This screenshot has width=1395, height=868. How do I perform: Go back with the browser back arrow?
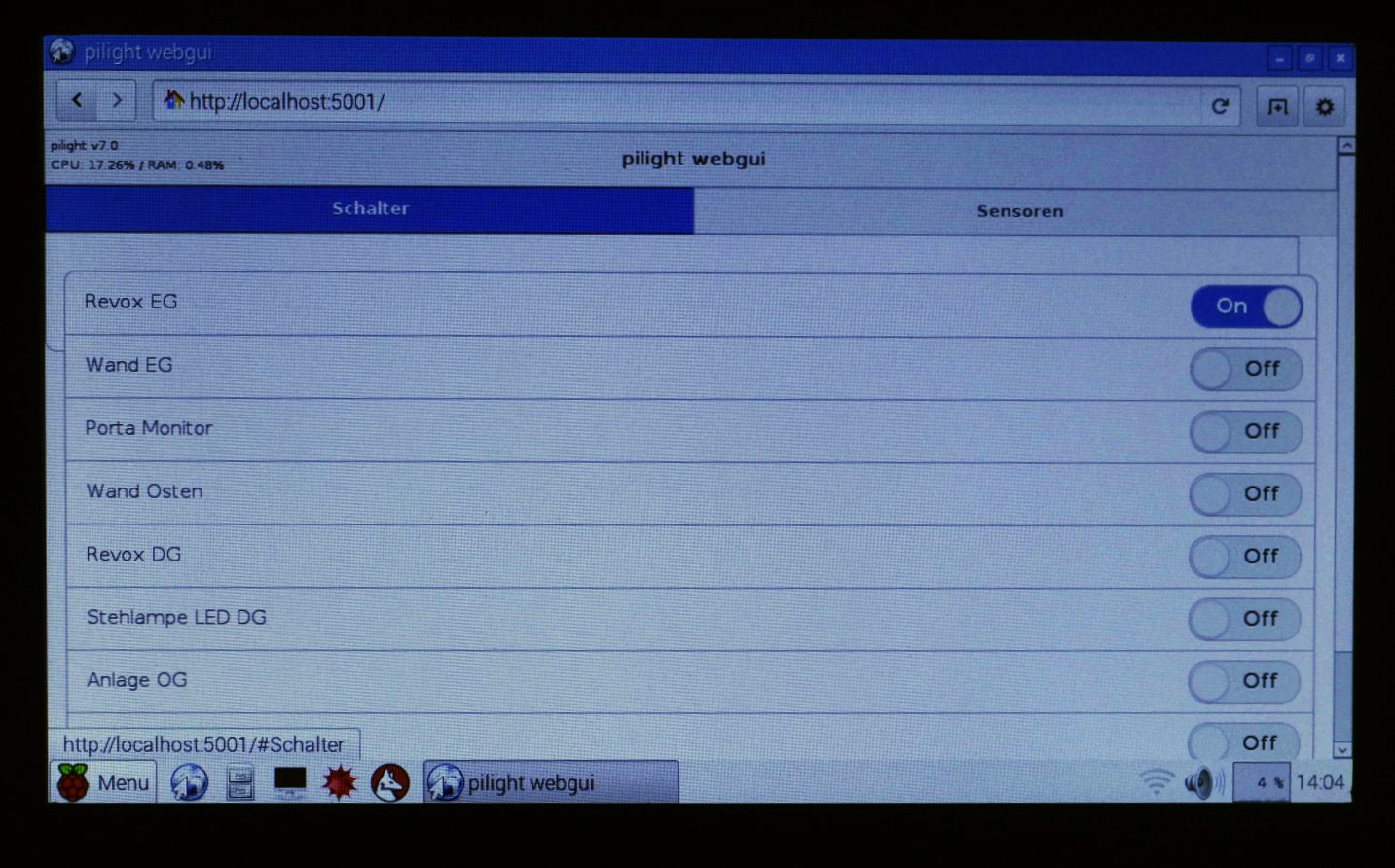coord(77,100)
